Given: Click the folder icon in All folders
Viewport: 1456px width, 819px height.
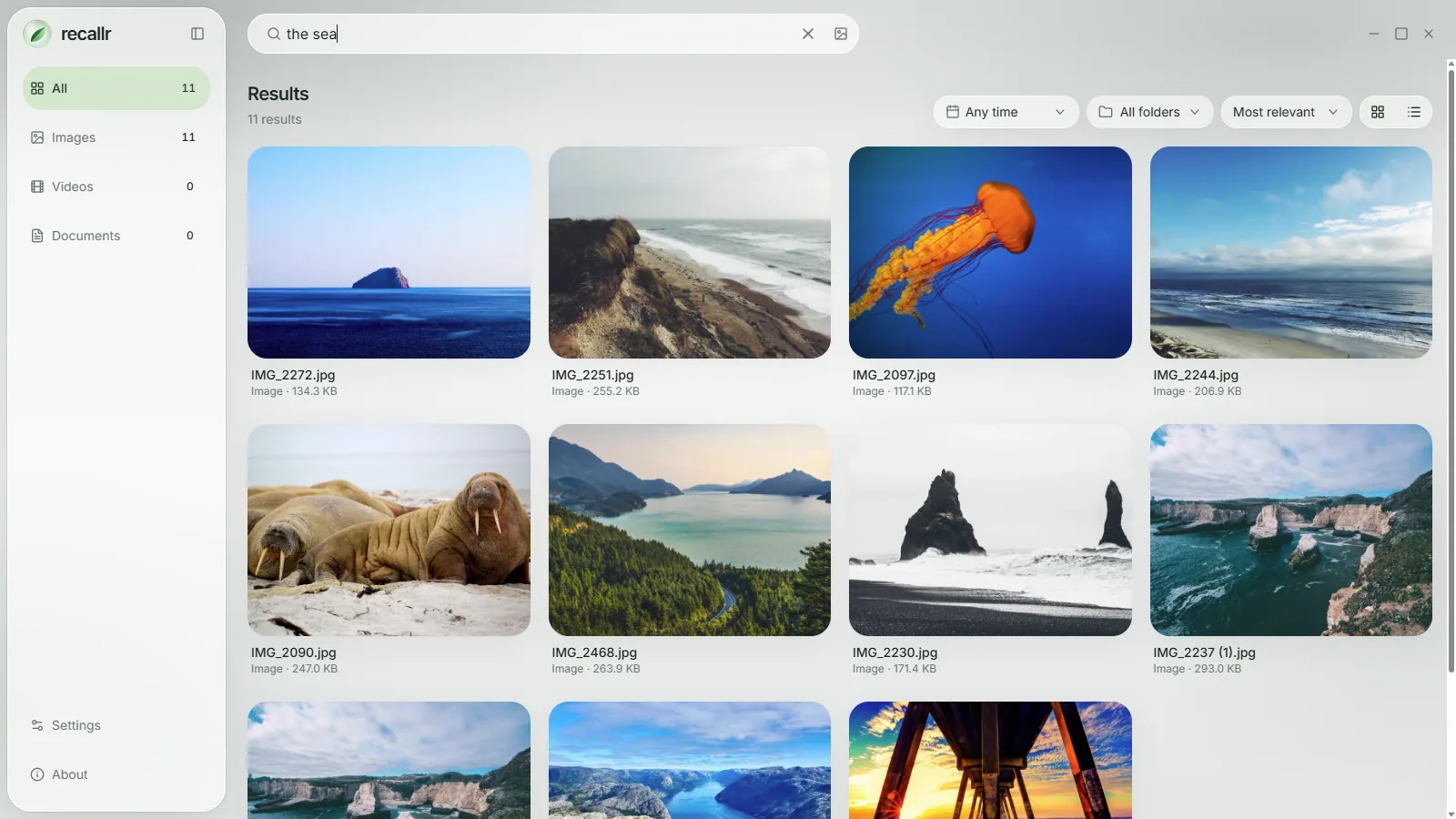Looking at the screenshot, I should point(1106,112).
